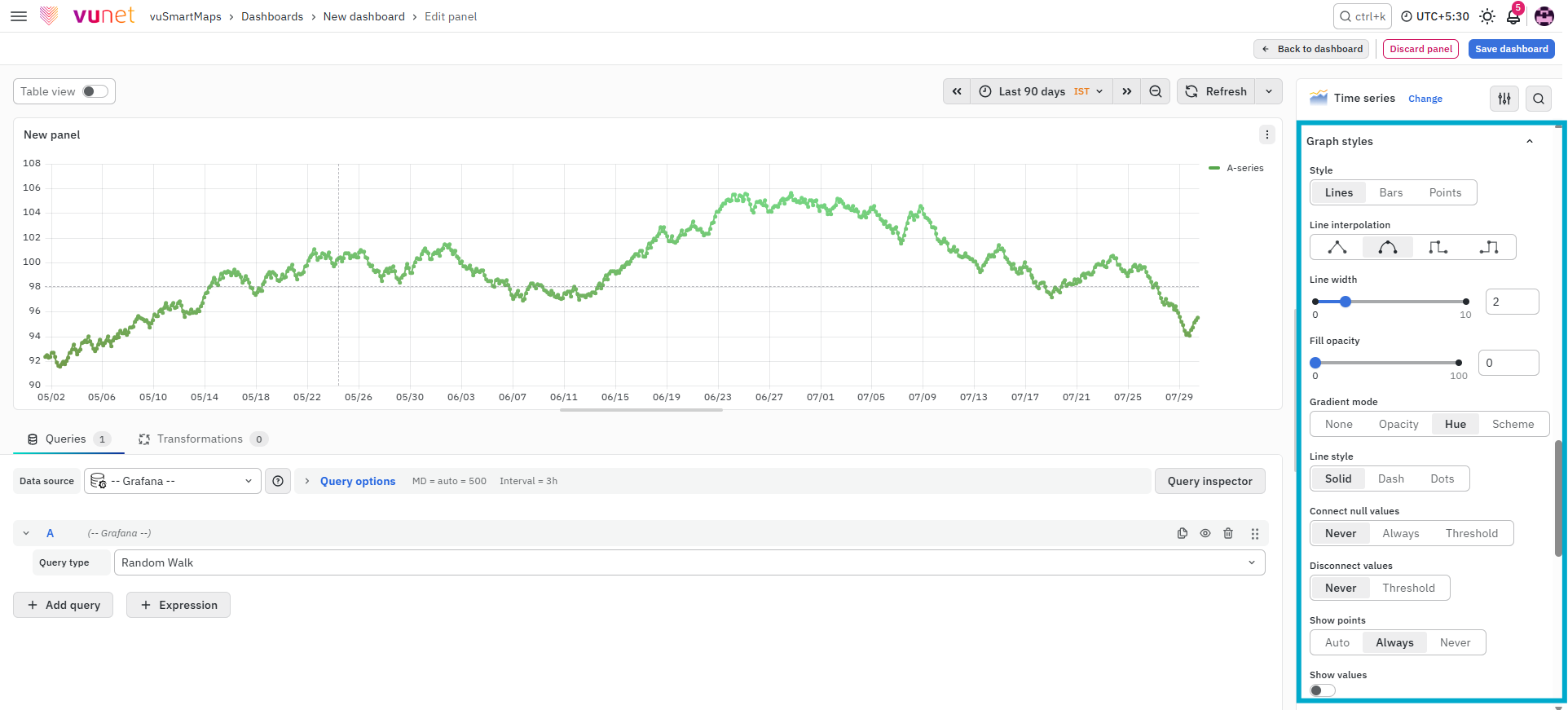Set gradient mode to Opacity
The image size is (1568, 710).
(x=1398, y=424)
